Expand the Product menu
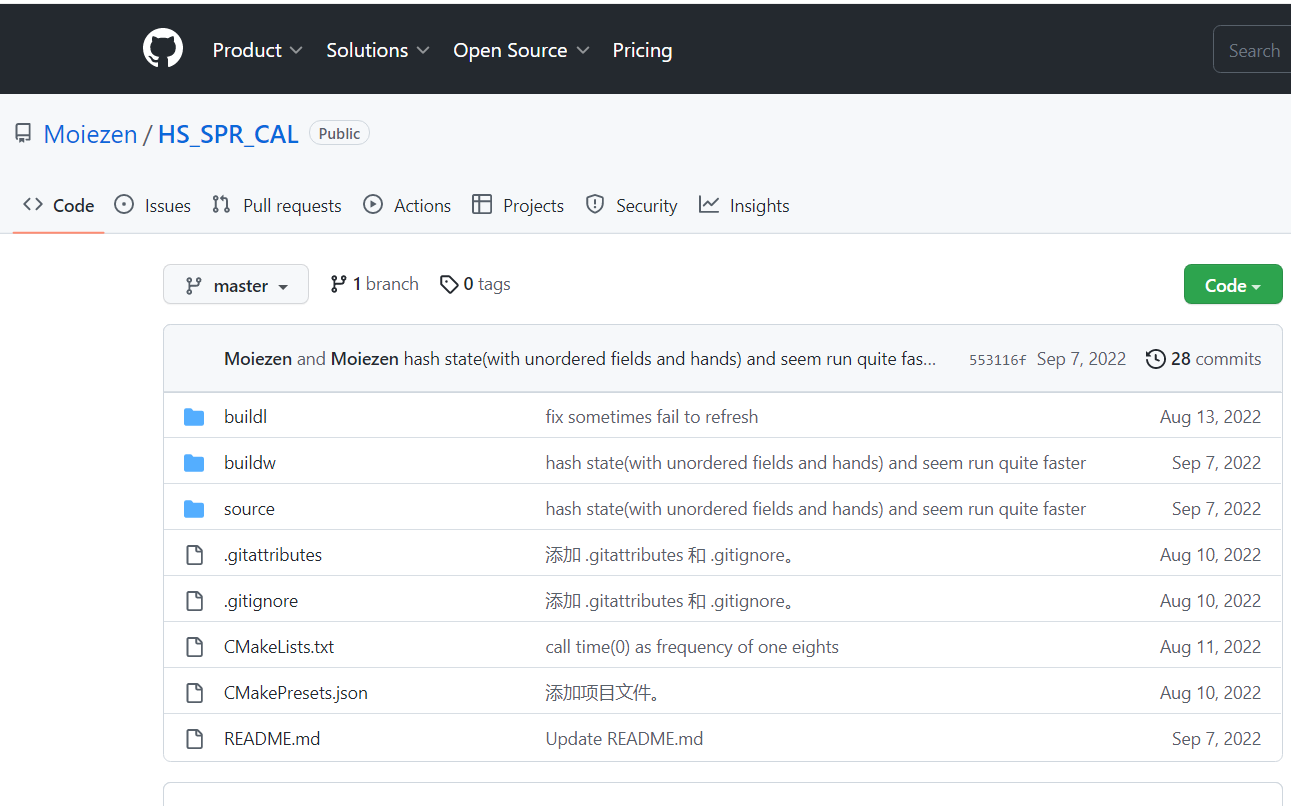Viewport: 1291px width, 806px height. 257,50
